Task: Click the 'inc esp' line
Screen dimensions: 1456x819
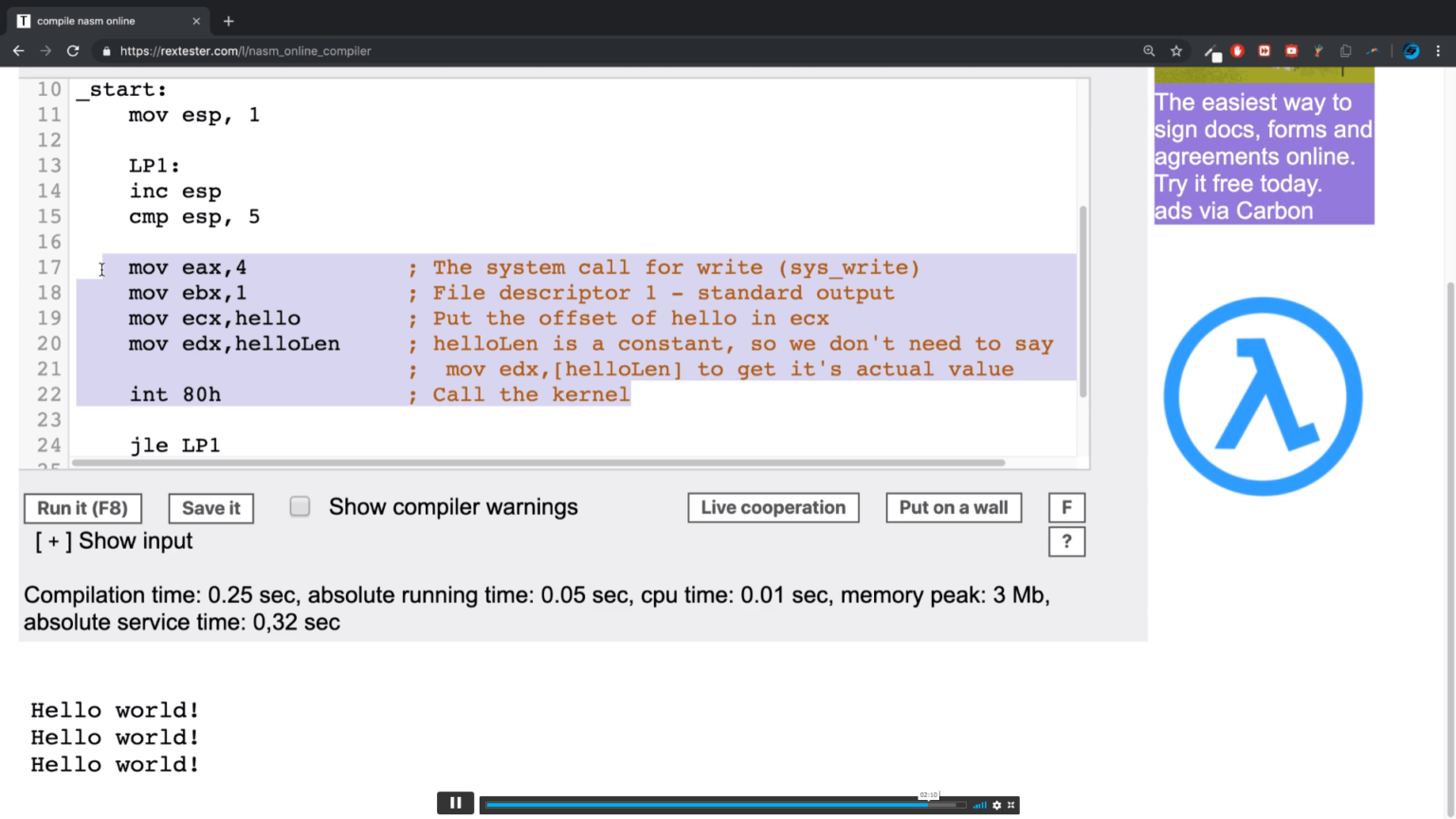Action: (175, 191)
